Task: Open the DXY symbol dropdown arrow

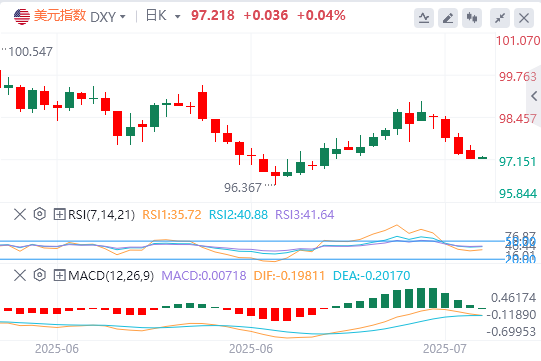Action: click(x=122, y=17)
